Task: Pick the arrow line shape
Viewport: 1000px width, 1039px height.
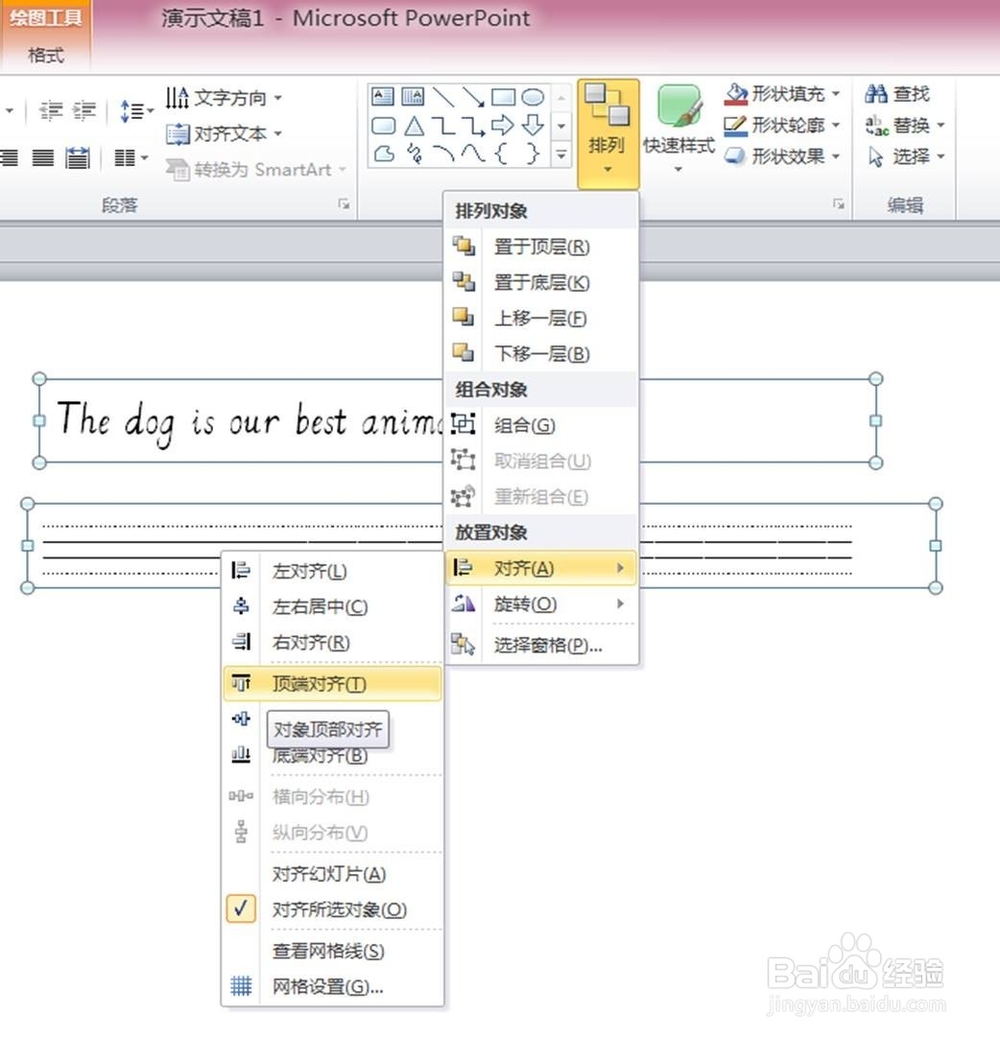Action: (473, 97)
